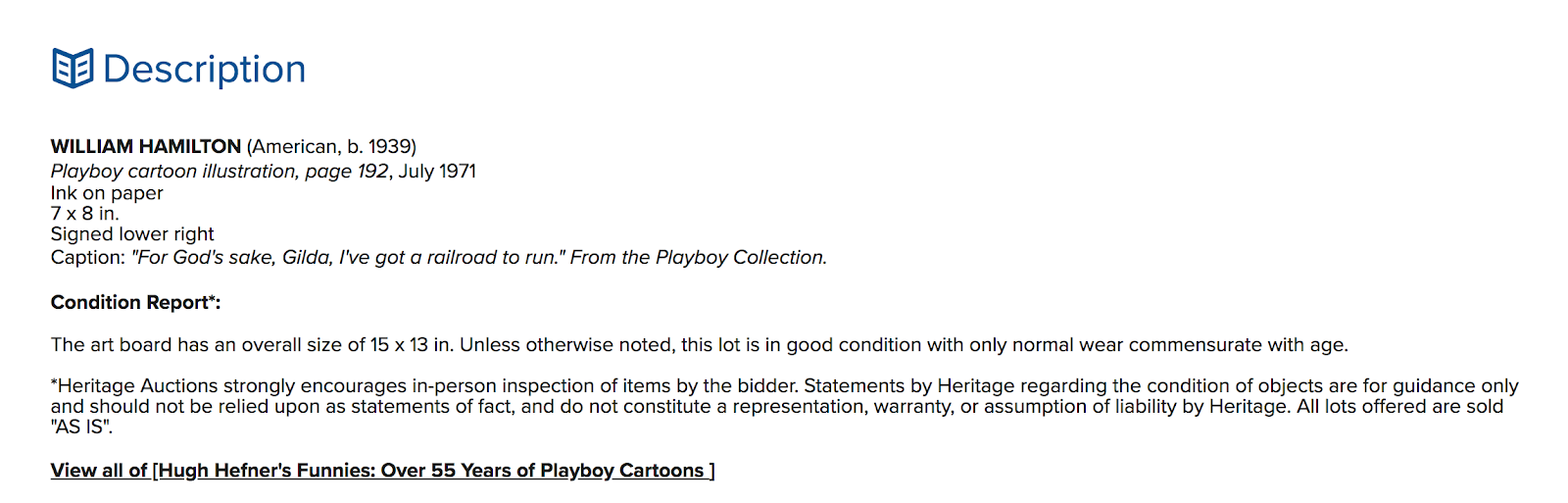Click the "Ink on paper" medium line
The height and width of the screenshot is (503, 1568).
point(107,193)
